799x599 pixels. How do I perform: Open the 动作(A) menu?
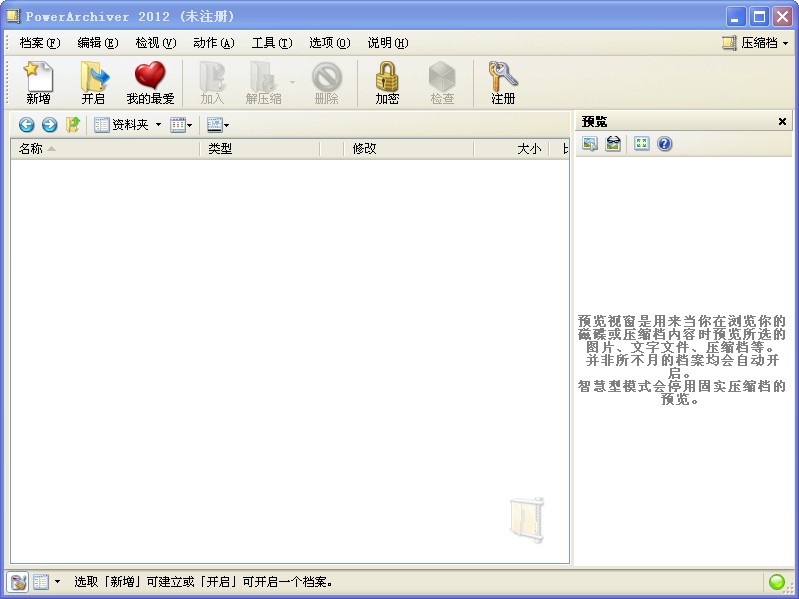coord(214,43)
